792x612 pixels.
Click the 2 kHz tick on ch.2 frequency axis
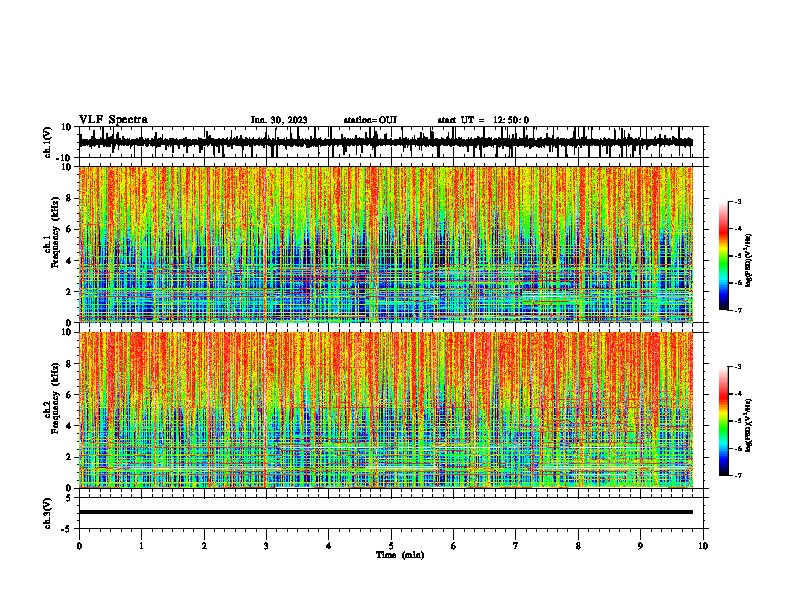[x=69, y=457]
